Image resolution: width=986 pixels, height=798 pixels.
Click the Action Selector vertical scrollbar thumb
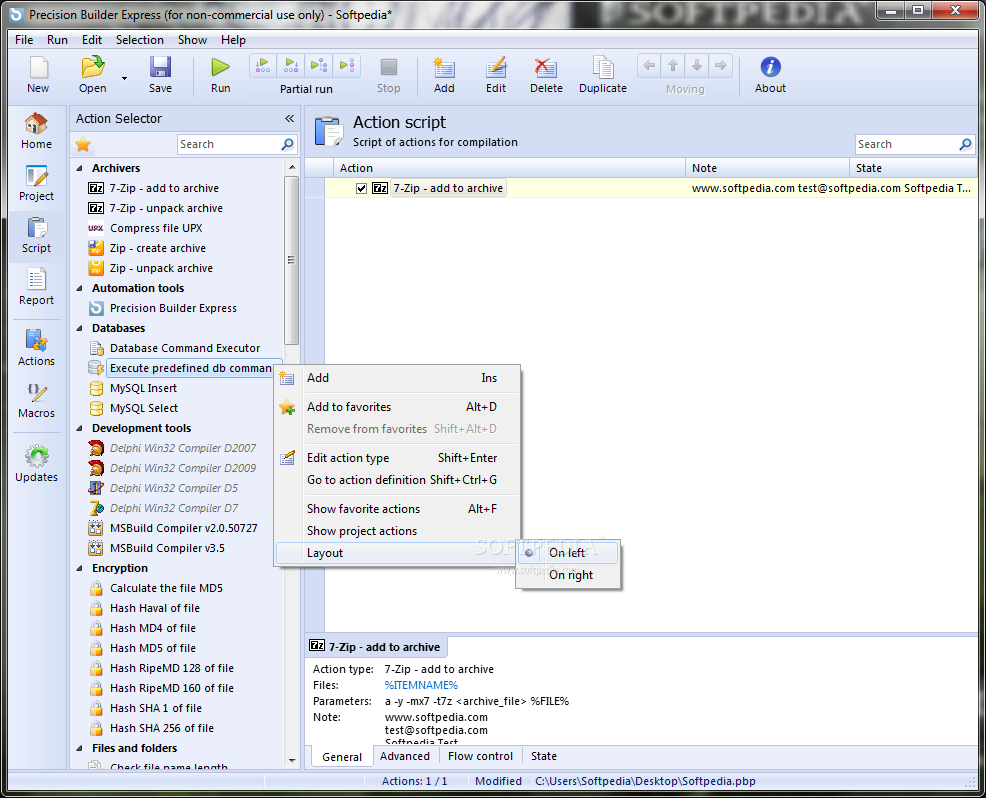(x=291, y=260)
